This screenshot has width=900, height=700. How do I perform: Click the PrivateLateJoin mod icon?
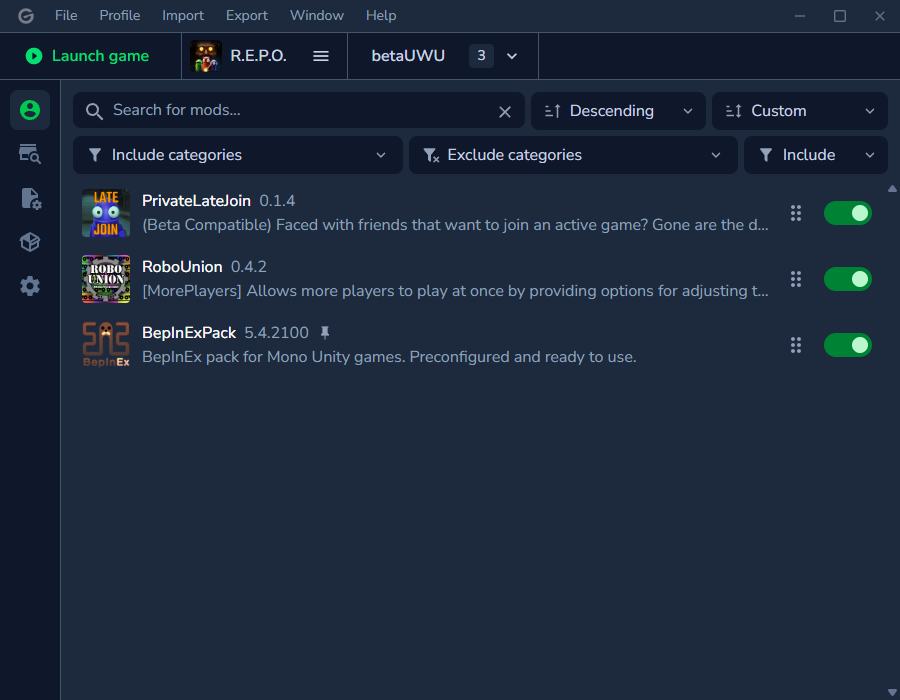click(106, 213)
